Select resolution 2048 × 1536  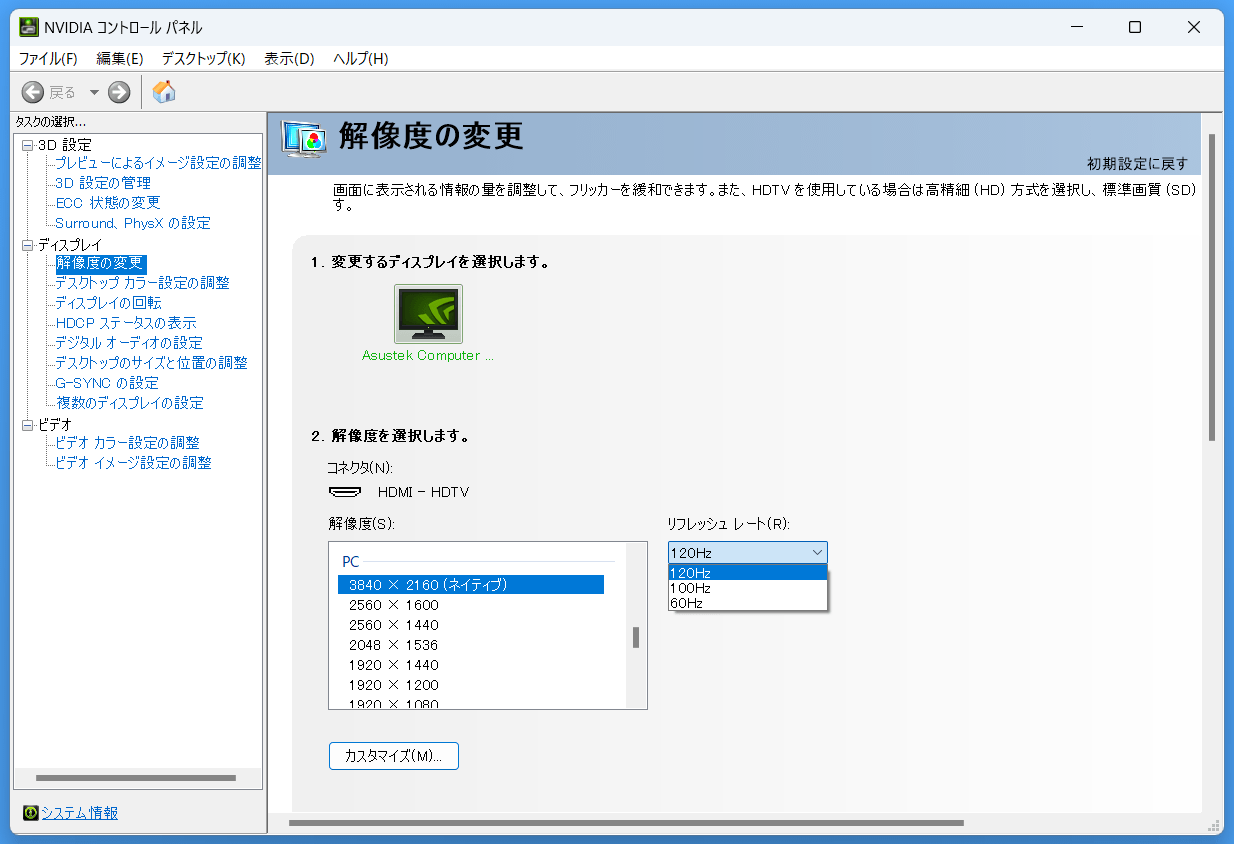pyautogui.click(x=471, y=645)
